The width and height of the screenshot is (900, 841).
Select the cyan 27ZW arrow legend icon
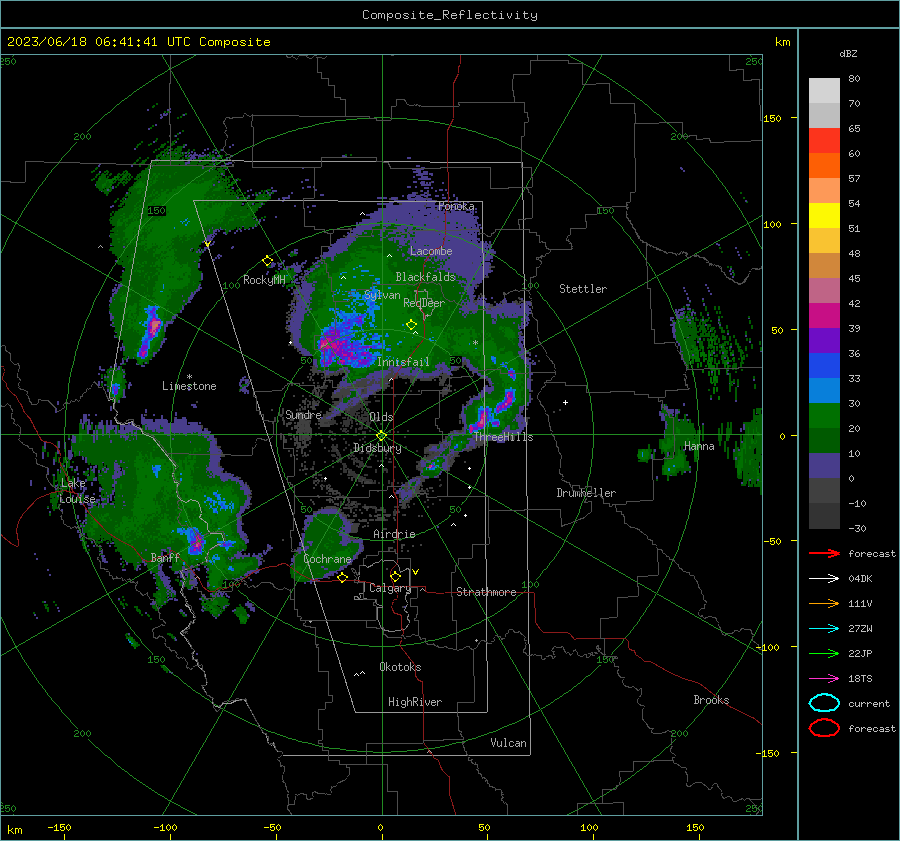824,629
